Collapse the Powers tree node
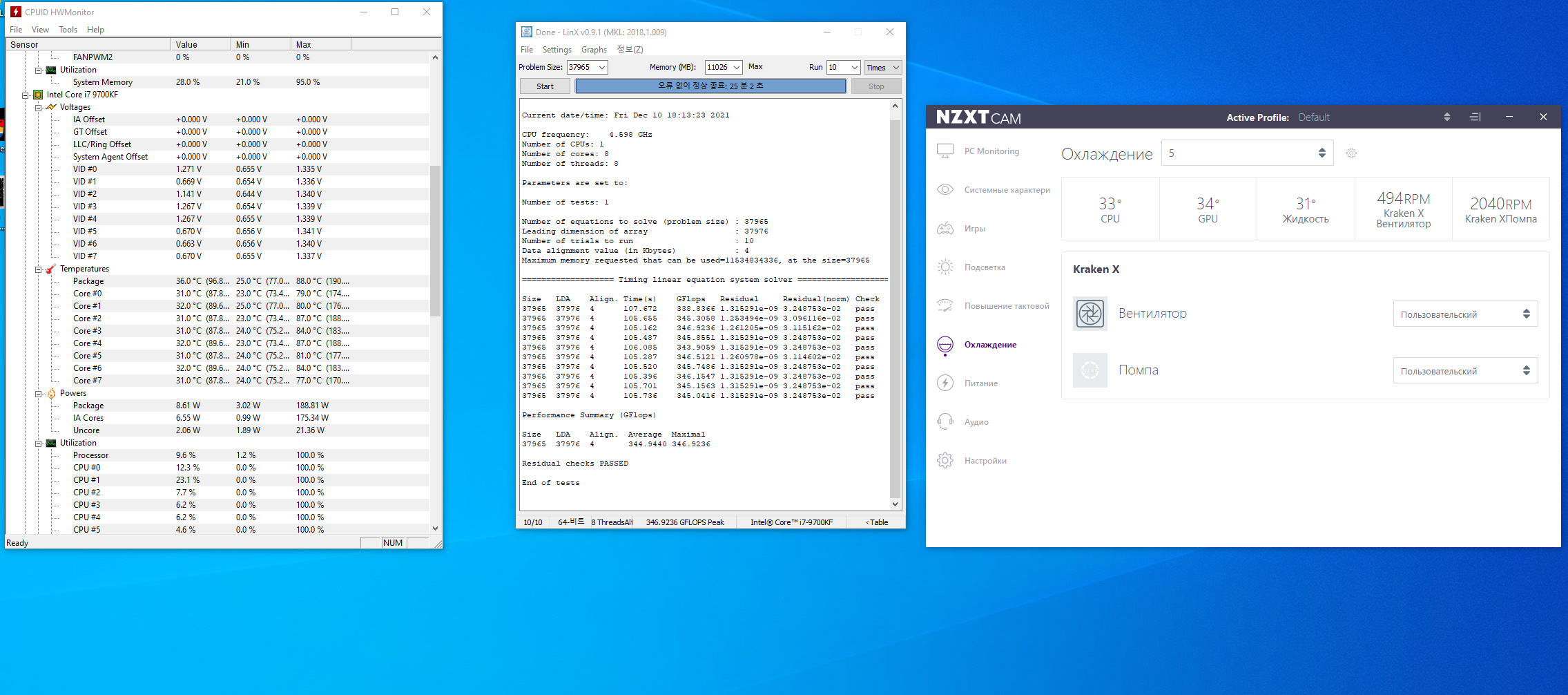This screenshot has height=695, width=1568. pyautogui.click(x=39, y=393)
